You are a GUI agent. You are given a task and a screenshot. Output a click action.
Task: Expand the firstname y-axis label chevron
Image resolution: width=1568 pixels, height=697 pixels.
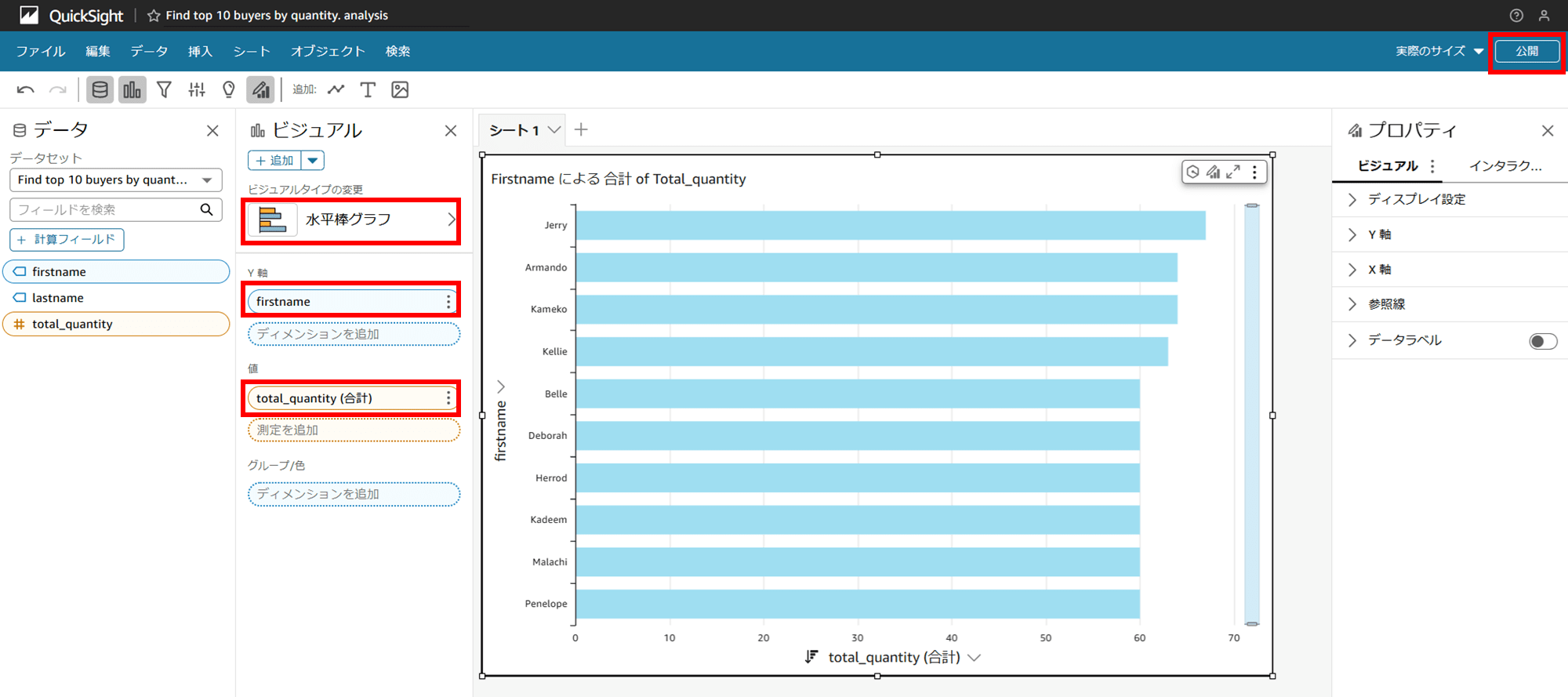[x=501, y=387]
